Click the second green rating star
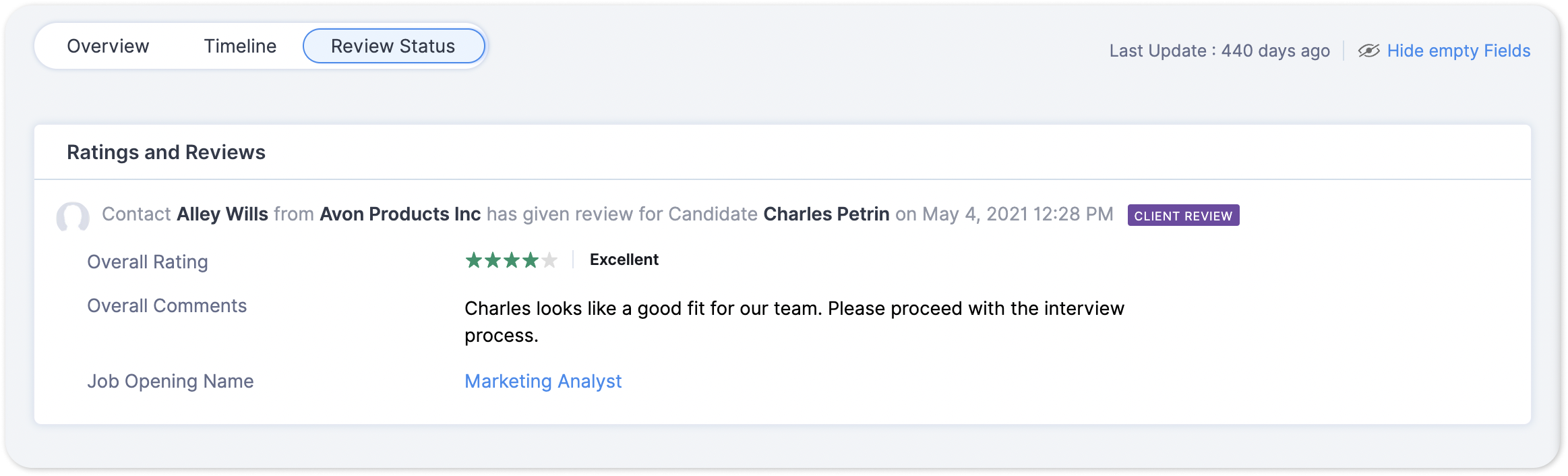This screenshot has height=476, width=1568. pos(493,260)
